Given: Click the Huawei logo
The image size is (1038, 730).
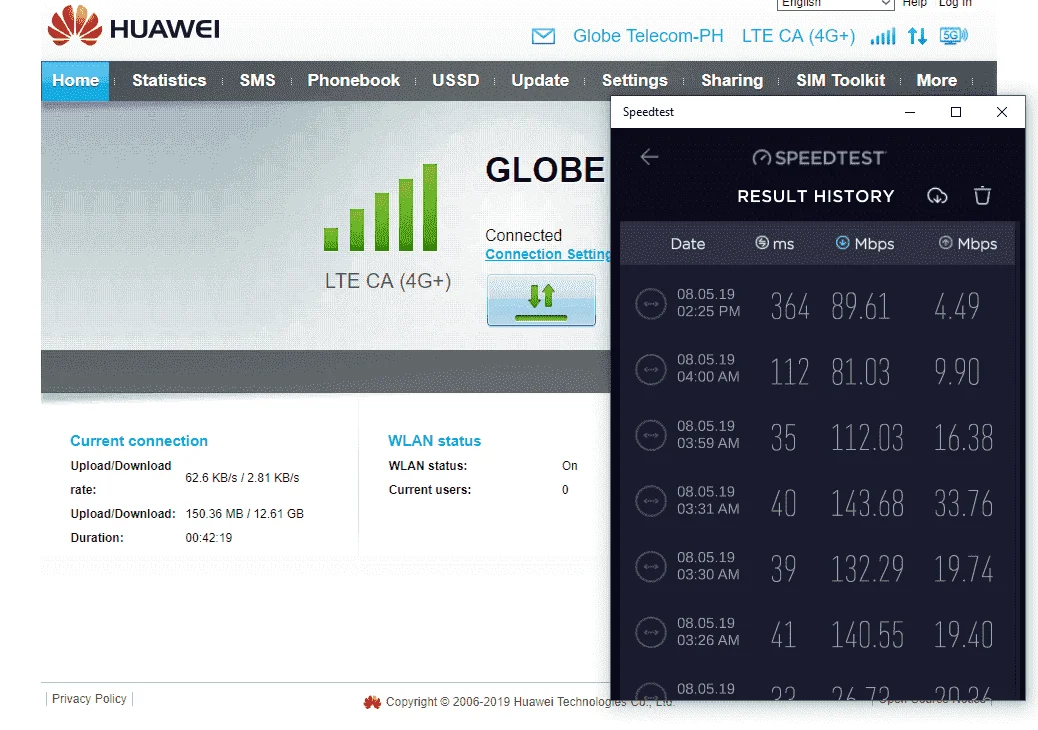Looking at the screenshot, I should [133, 26].
